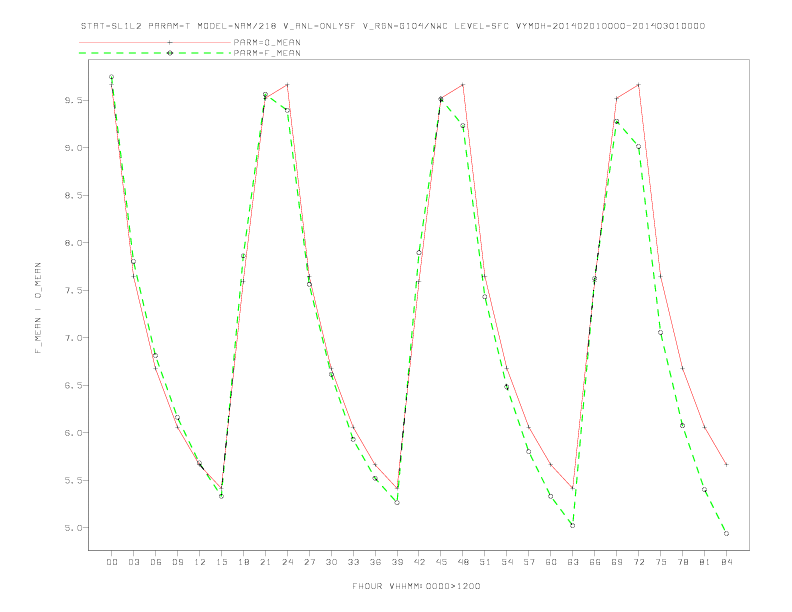
Task: Click the 63 forecast hour tick label
Action: coord(573,562)
